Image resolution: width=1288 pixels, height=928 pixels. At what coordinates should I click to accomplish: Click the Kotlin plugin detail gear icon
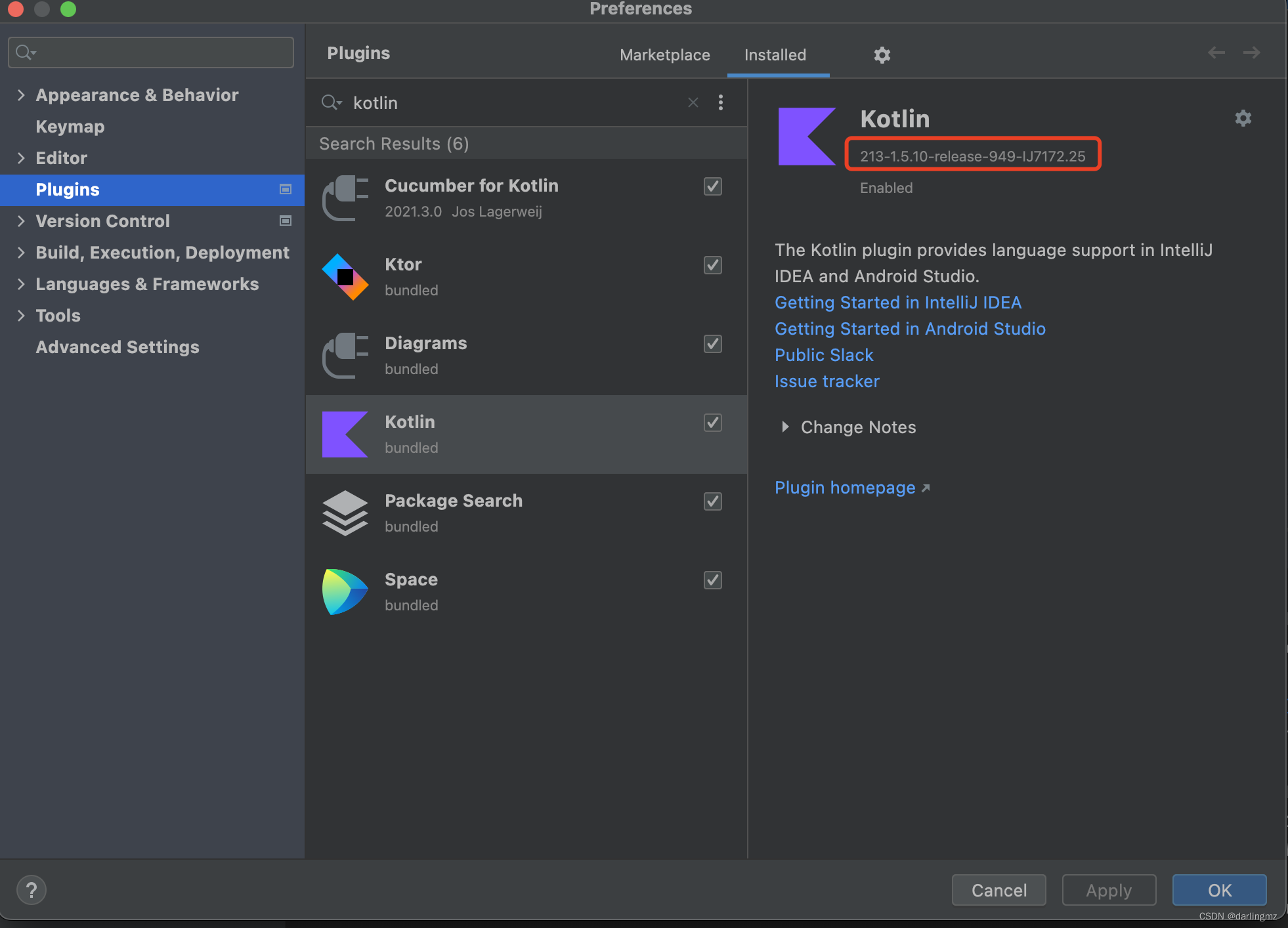point(1243,118)
